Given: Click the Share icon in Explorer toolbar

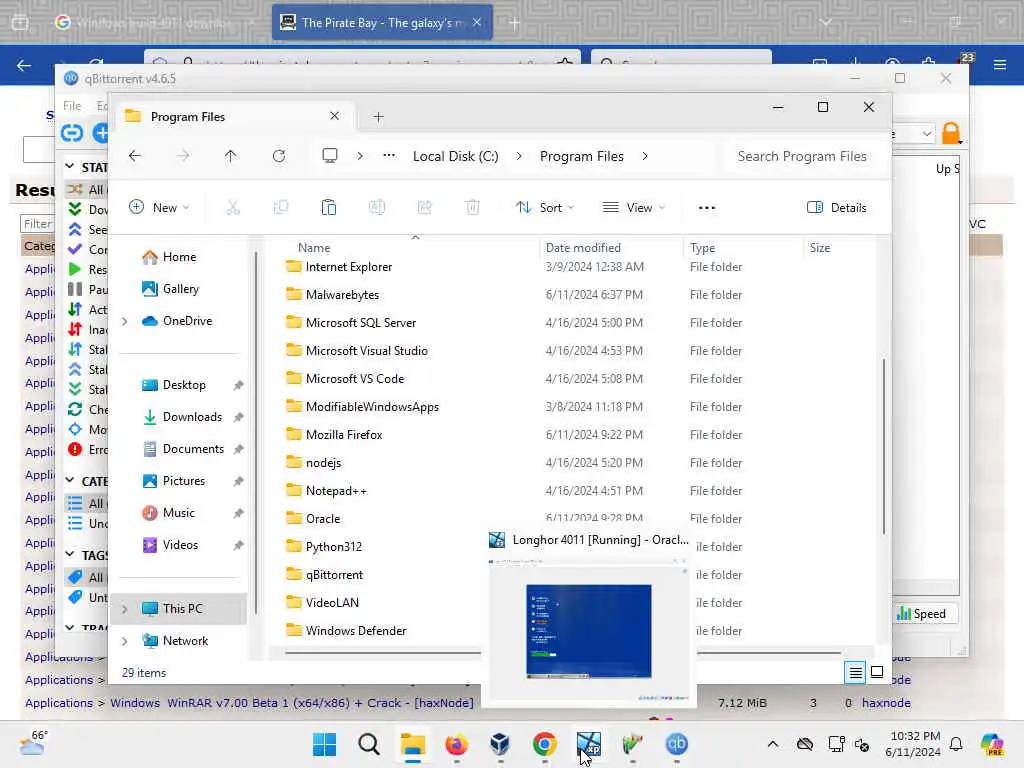Looking at the screenshot, I should coord(424,208).
